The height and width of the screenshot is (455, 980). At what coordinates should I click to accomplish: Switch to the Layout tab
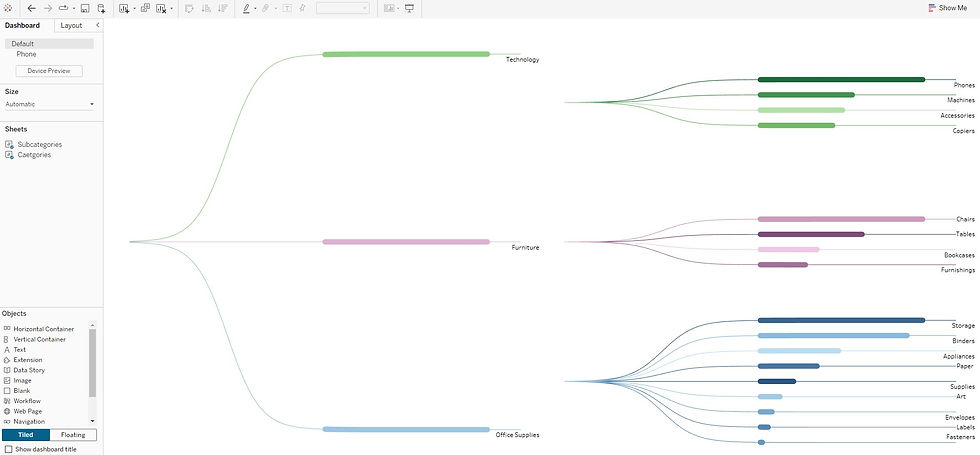coord(71,26)
